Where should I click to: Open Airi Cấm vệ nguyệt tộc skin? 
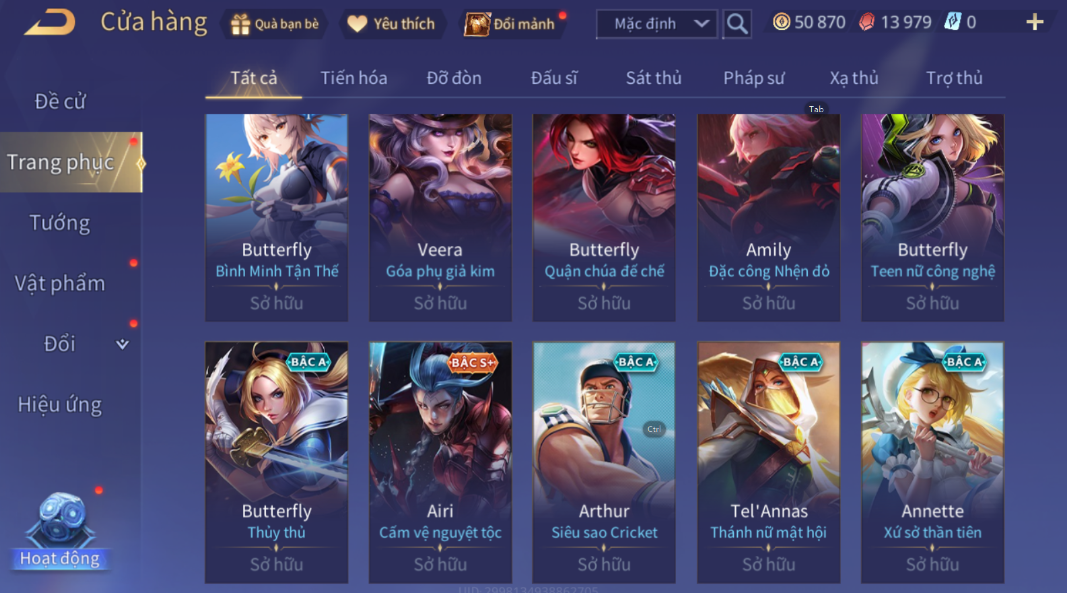click(440, 462)
